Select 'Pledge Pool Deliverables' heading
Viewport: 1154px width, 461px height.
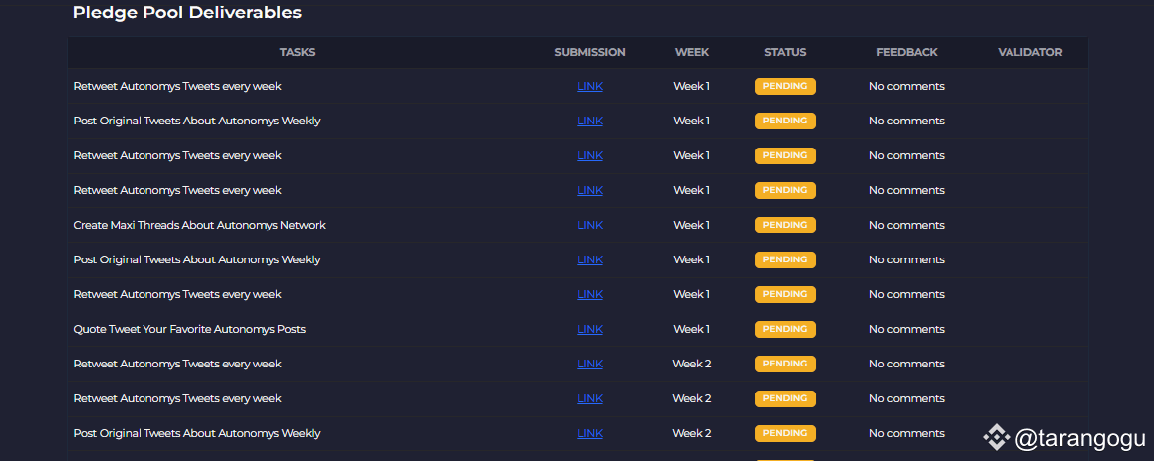(187, 13)
